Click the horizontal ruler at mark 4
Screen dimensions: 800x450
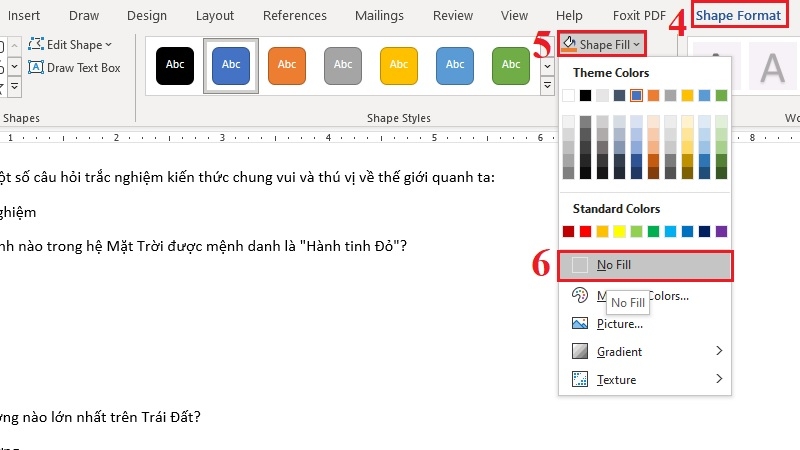click(x=328, y=137)
